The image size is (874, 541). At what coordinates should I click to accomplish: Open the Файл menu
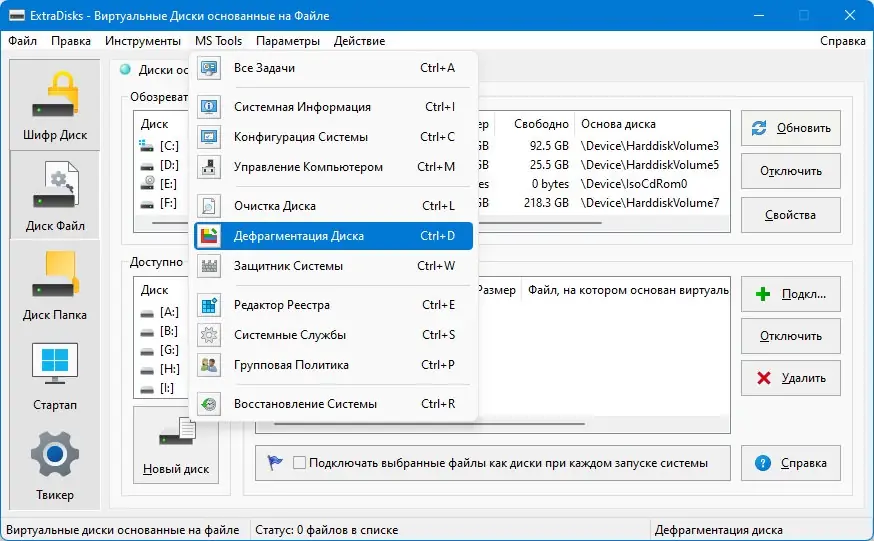[x=22, y=41]
